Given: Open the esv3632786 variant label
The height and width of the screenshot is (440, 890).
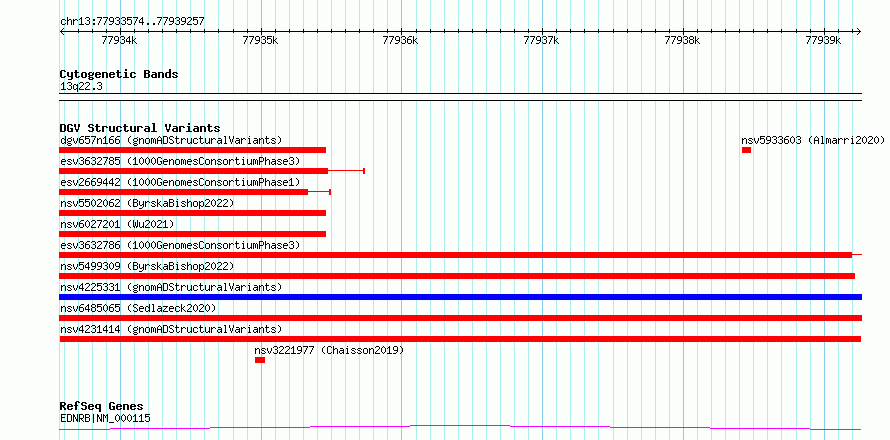Looking at the screenshot, I should 180,245.
